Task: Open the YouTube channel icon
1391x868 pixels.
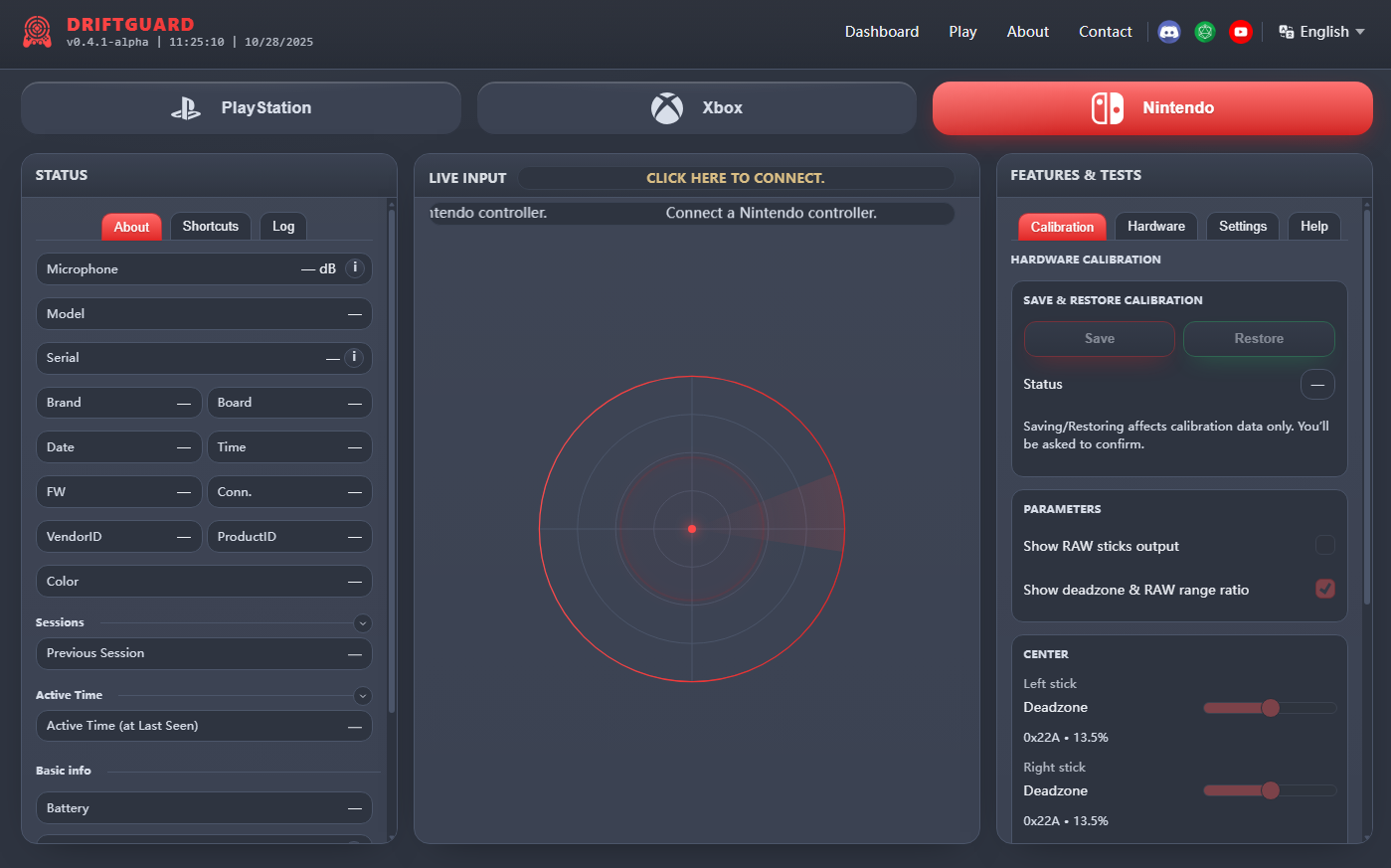Action: click(1240, 32)
